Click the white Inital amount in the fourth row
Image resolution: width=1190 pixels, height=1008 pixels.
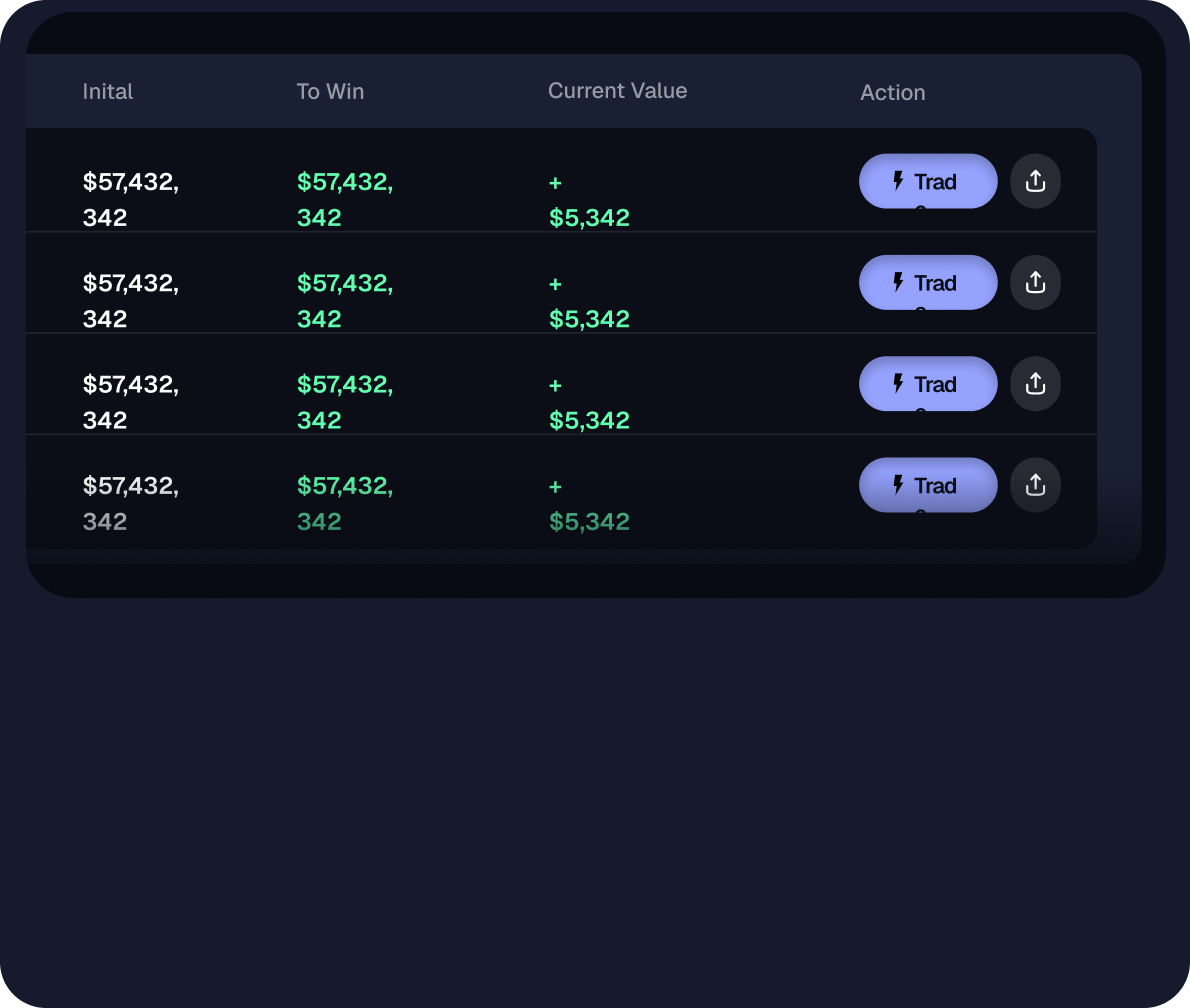point(130,503)
